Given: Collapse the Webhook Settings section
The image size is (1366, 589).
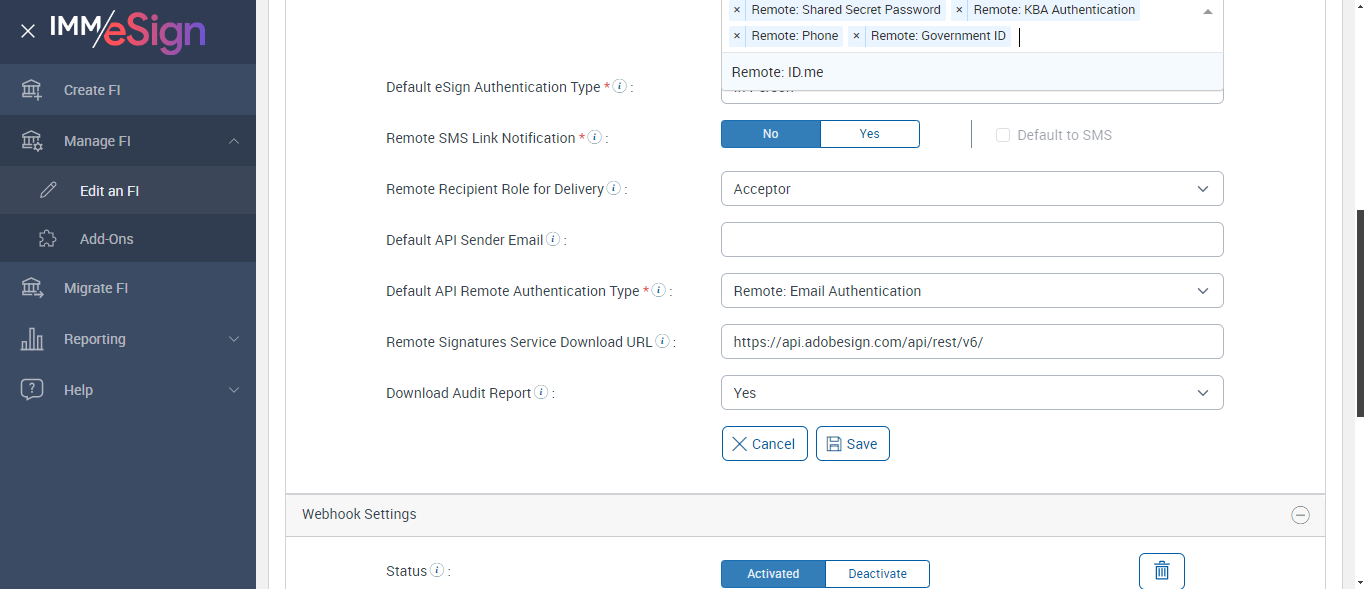Looking at the screenshot, I should [x=1300, y=515].
